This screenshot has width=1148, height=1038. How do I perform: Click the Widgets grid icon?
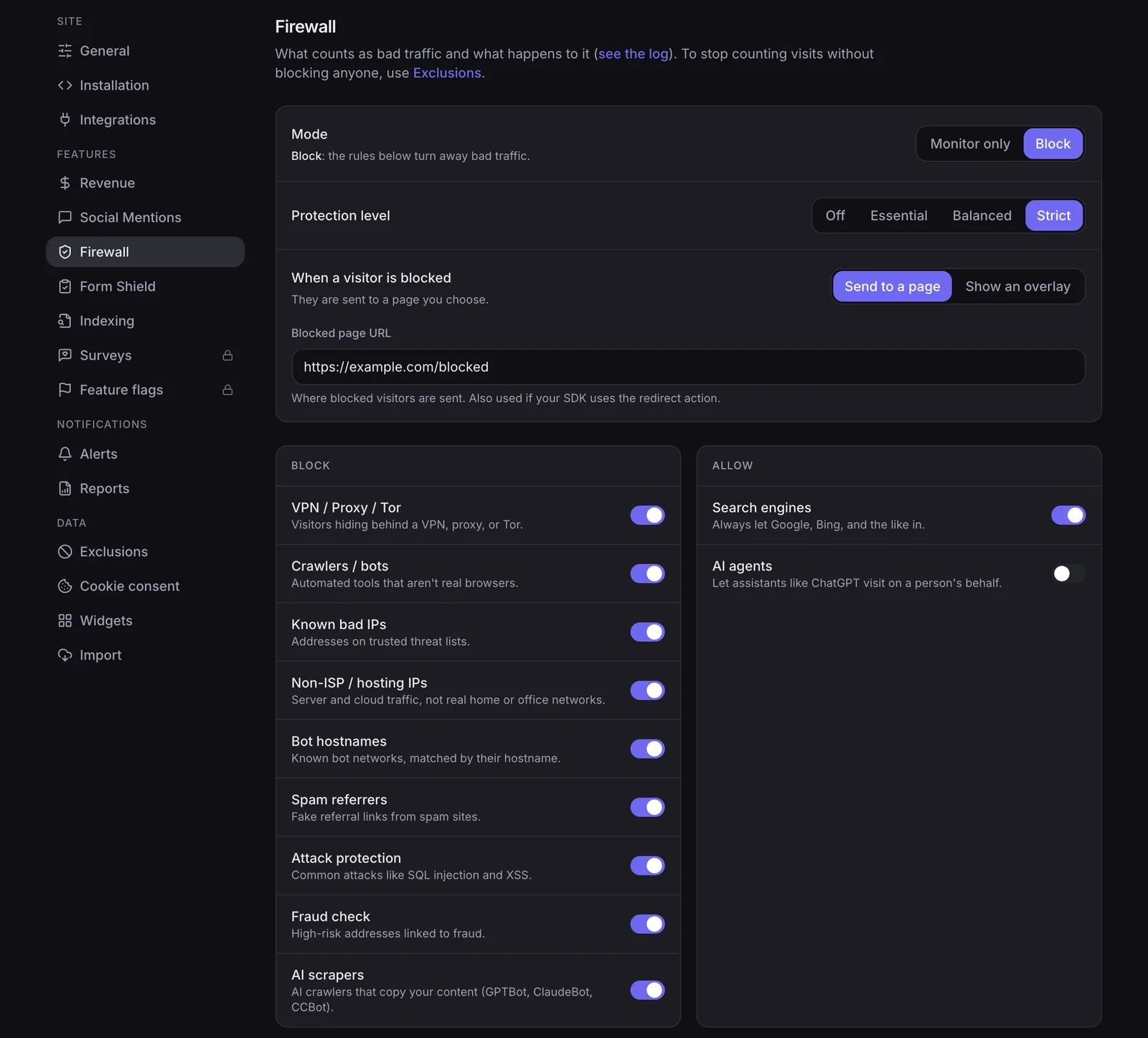pos(65,620)
